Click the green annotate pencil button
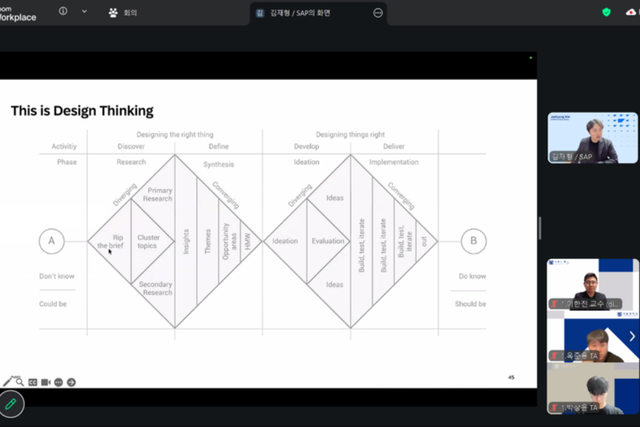Screen dimensions: 640x427 pyautogui.click(x=11, y=404)
